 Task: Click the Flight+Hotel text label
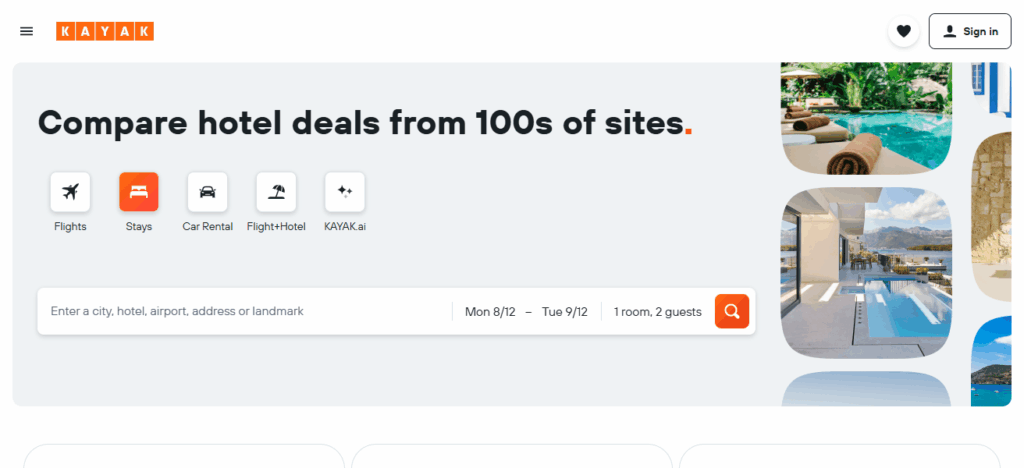276,227
